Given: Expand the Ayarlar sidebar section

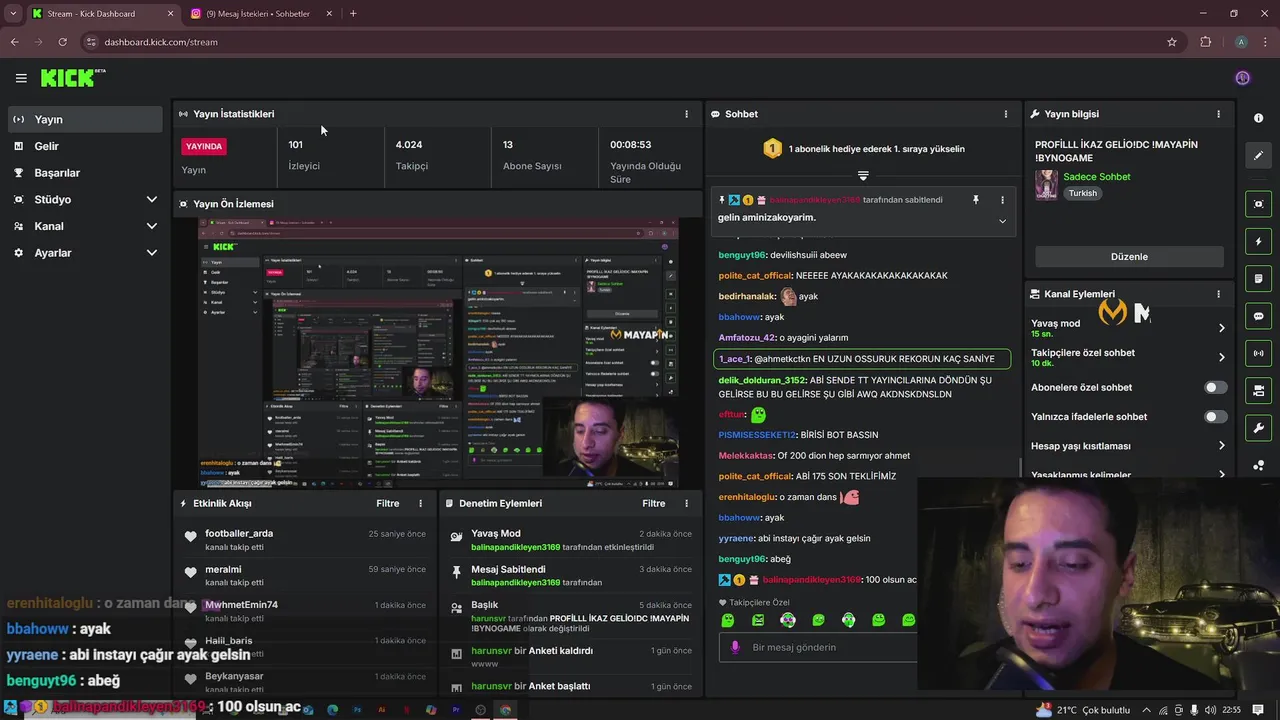Looking at the screenshot, I should coord(152,253).
